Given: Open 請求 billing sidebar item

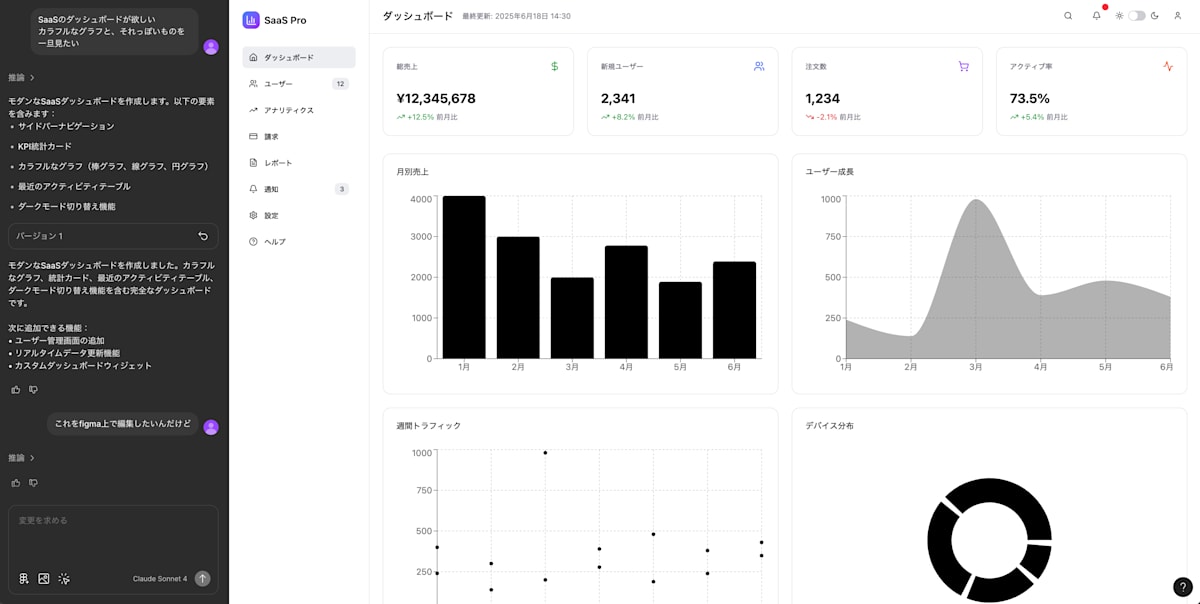Looking at the screenshot, I should pos(298,136).
